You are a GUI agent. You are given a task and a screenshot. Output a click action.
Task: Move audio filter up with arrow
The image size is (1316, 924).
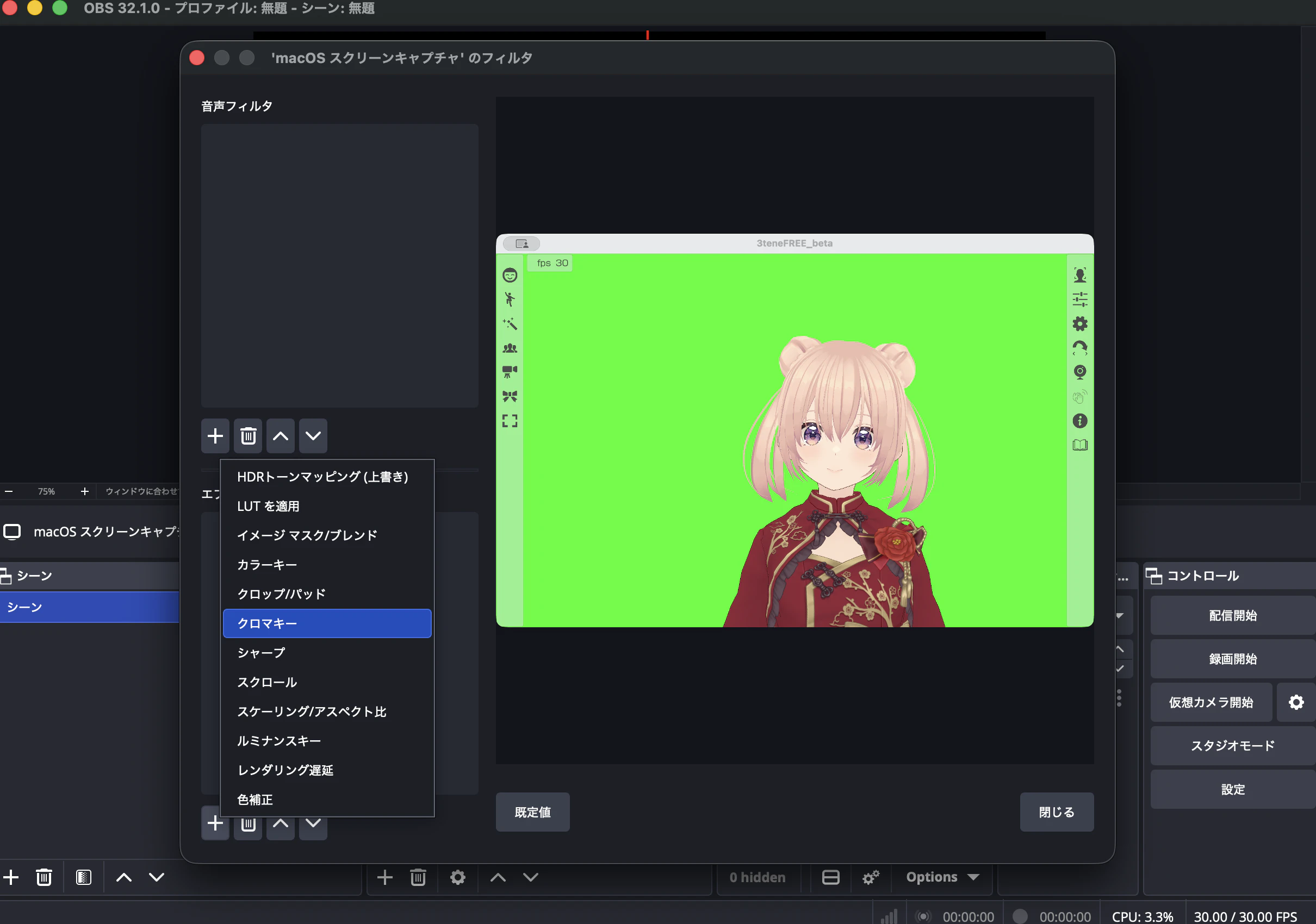280,436
